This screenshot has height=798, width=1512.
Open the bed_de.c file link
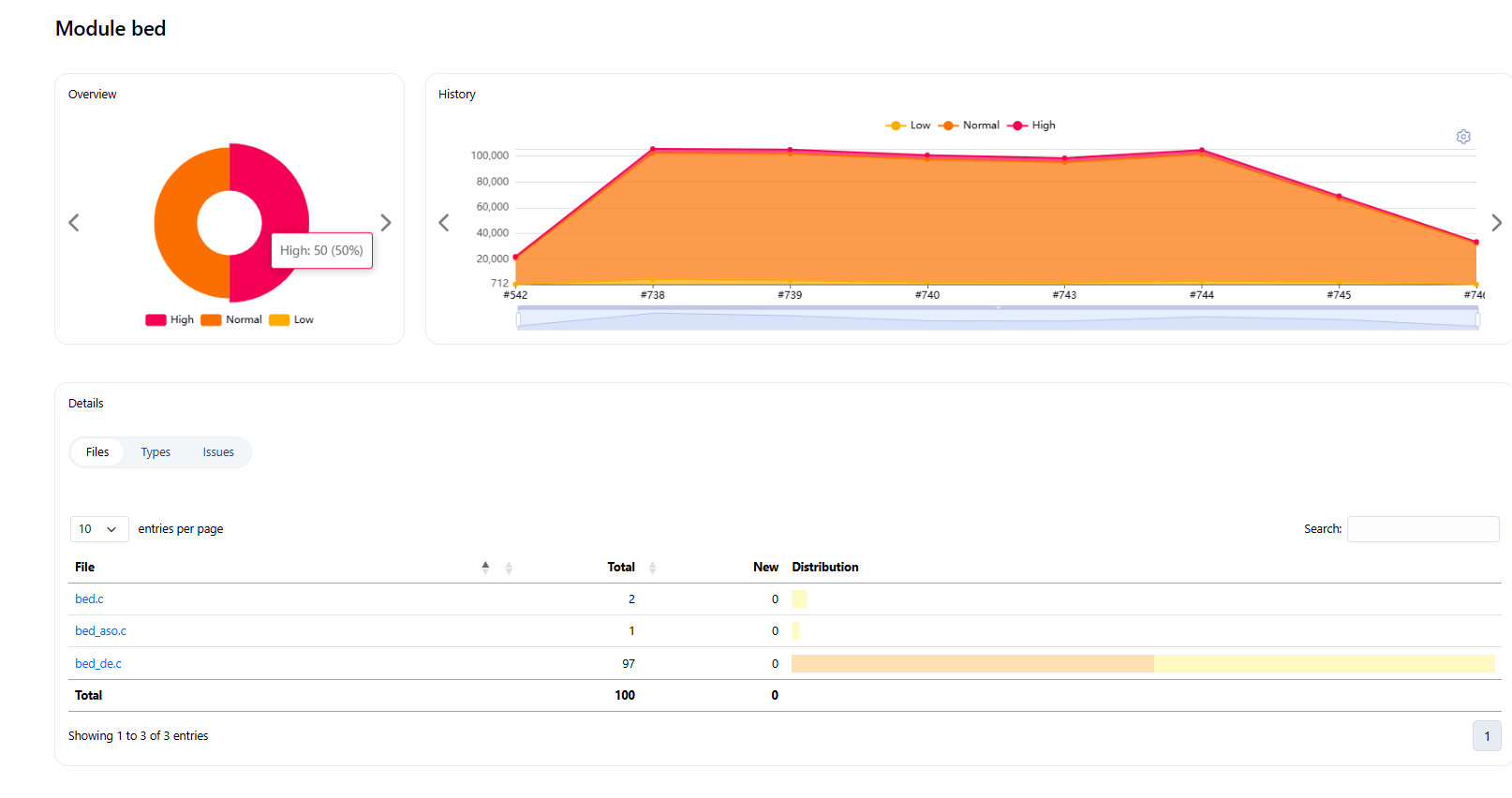pyautogui.click(x=98, y=664)
